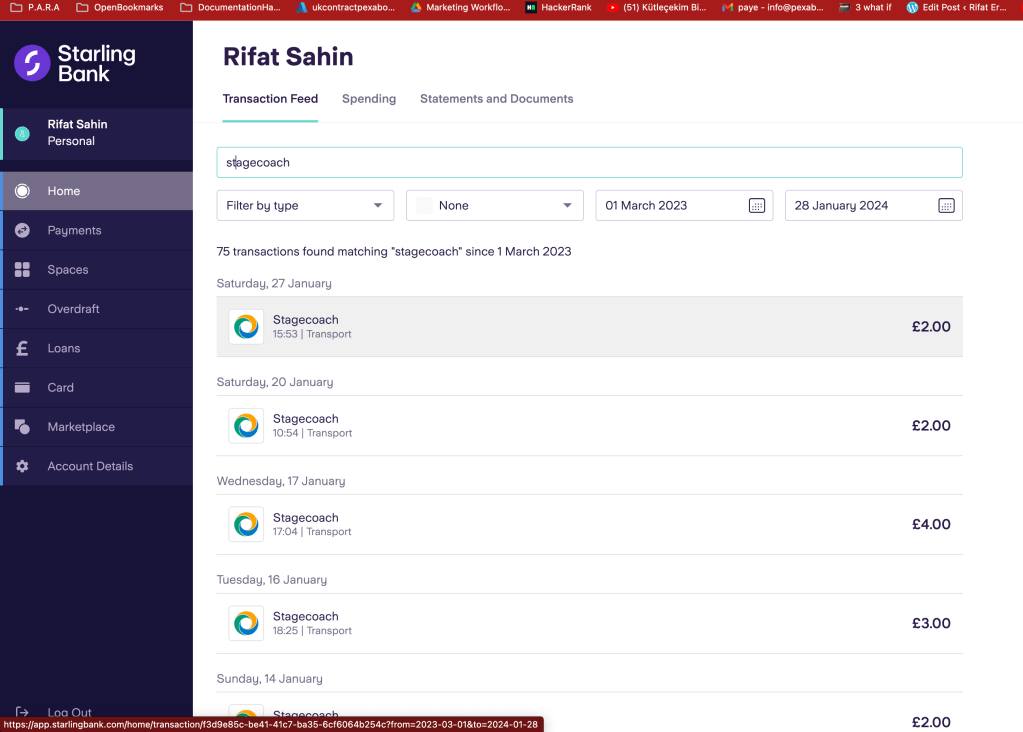Screen dimensions: 1023x732
Task: Click the Home sidebar icon
Action: coord(22,191)
